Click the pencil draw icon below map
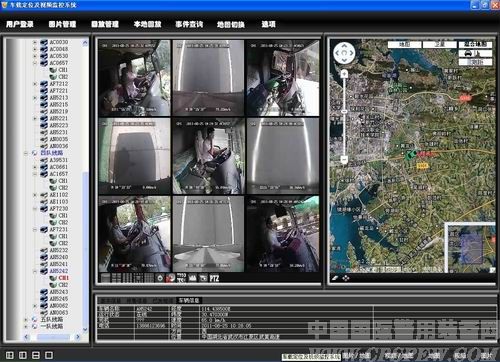 tap(335, 278)
